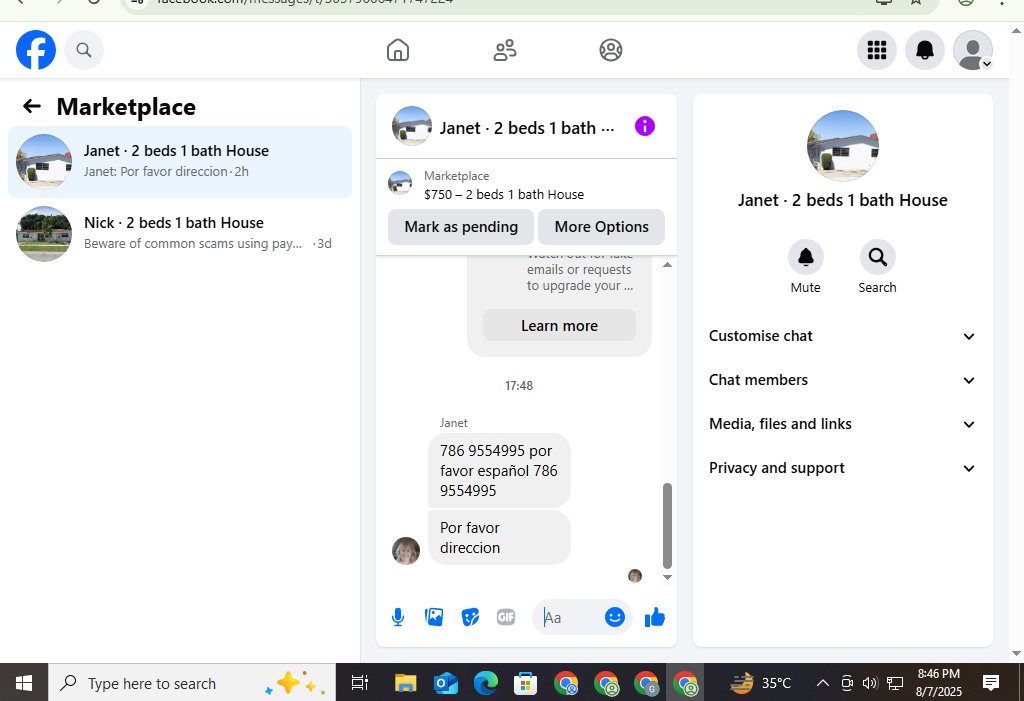Open File Explorer from the taskbar

[x=406, y=683]
